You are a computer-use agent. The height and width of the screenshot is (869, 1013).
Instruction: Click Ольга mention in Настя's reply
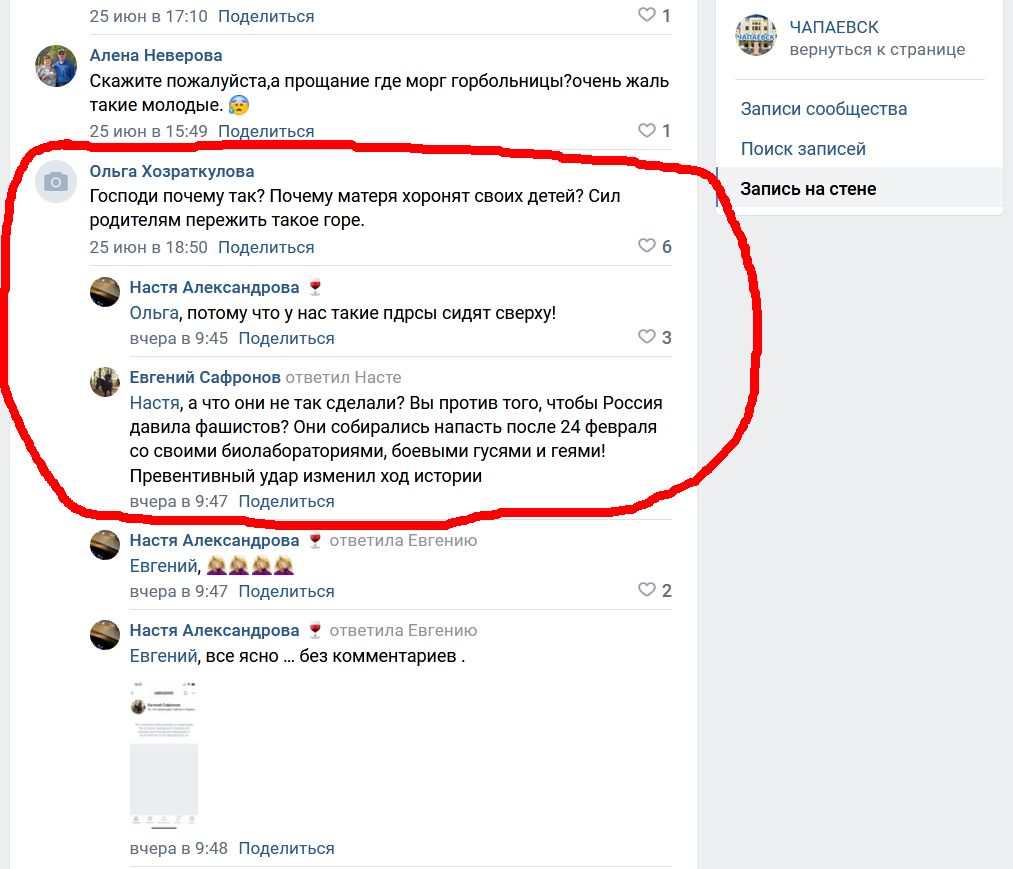154,313
